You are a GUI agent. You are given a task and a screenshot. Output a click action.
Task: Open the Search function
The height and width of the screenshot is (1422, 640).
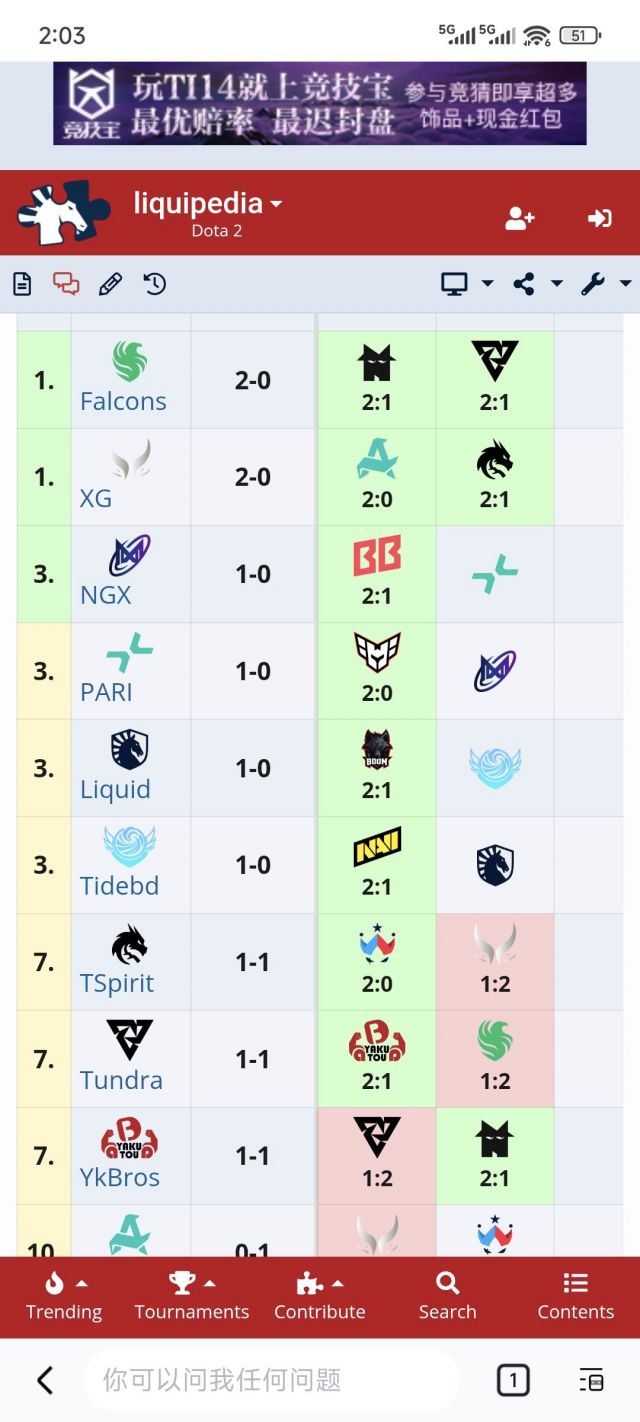(446, 1297)
